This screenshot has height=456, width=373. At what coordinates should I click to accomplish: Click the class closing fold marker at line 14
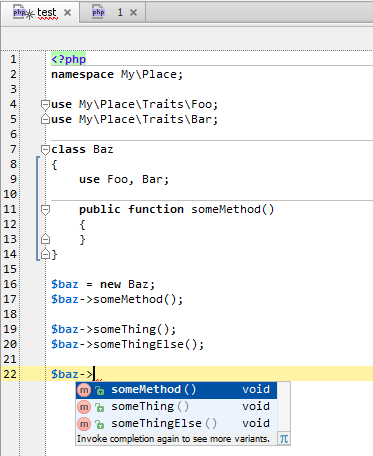tap(45, 254)
